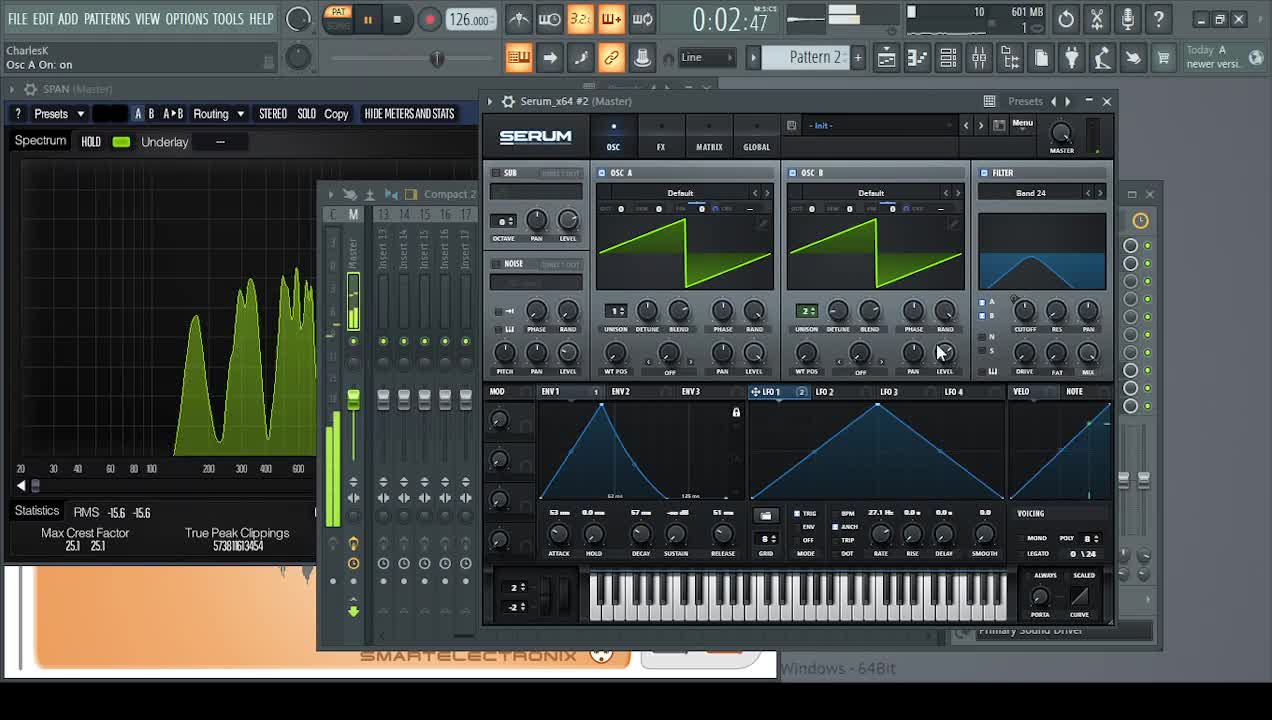Open the Serum Menu button
Image resolution: width=1272 pixels, height=720 pixels.
[x=1022, y=124]
